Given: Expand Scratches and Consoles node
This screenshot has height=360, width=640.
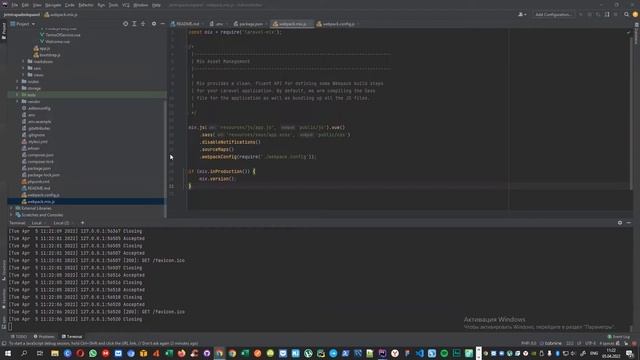Looking at the screenshot, I should click(11, 215).
